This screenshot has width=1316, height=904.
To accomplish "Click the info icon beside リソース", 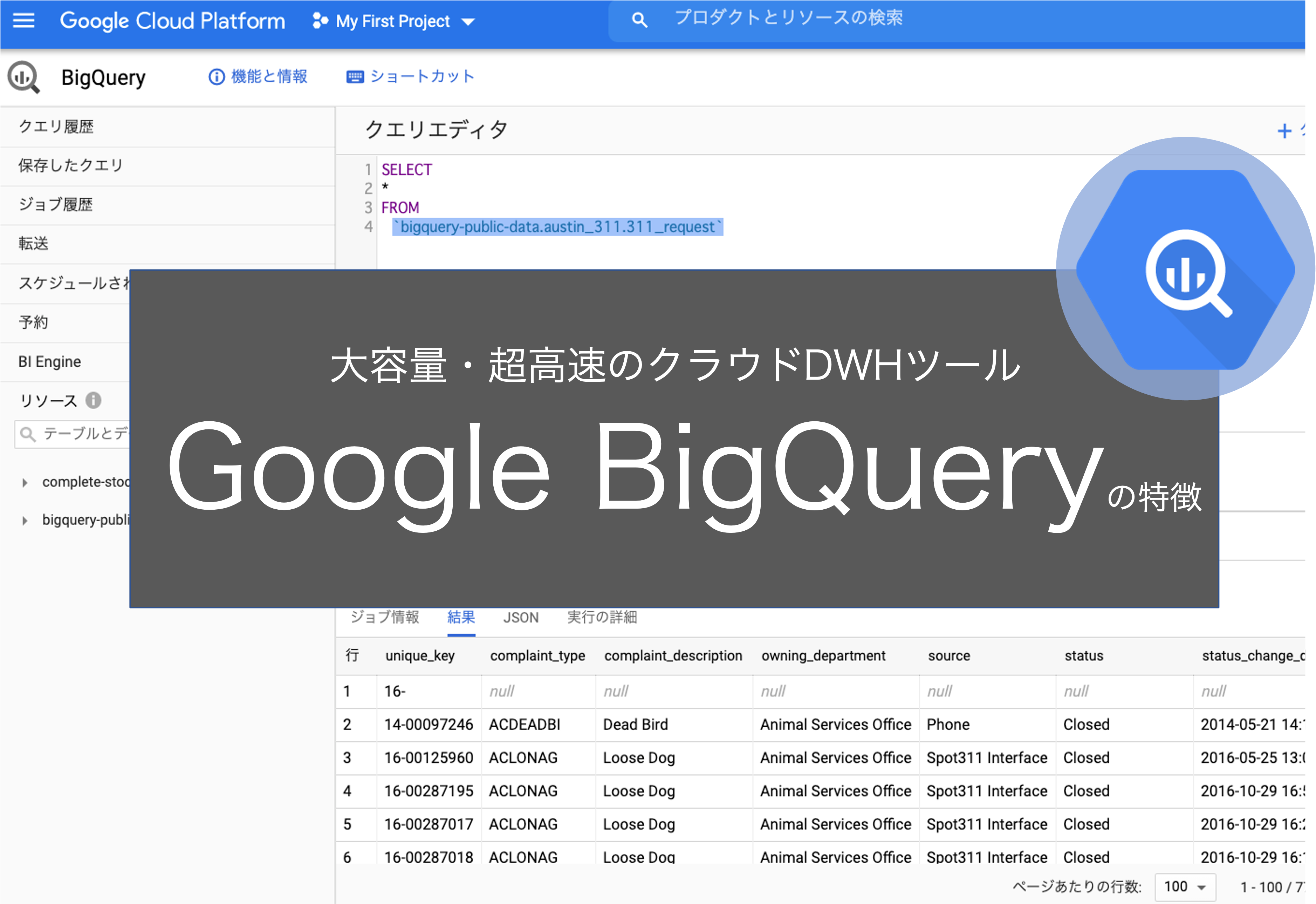I will pos(94,400).
